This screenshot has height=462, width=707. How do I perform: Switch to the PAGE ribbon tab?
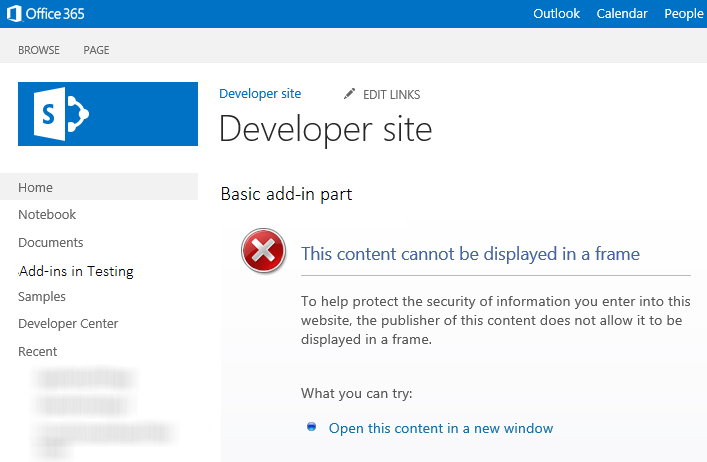click(x=96, y=50)
